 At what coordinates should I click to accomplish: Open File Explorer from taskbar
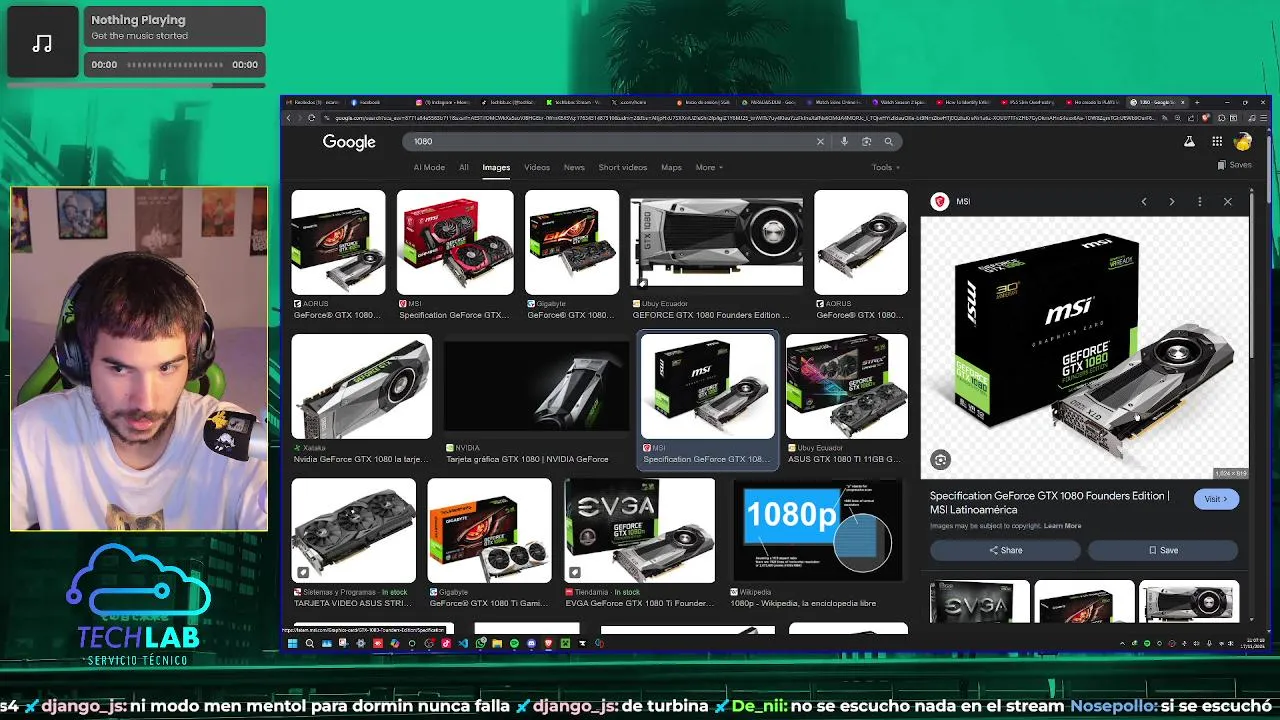(x=497, y=644)
